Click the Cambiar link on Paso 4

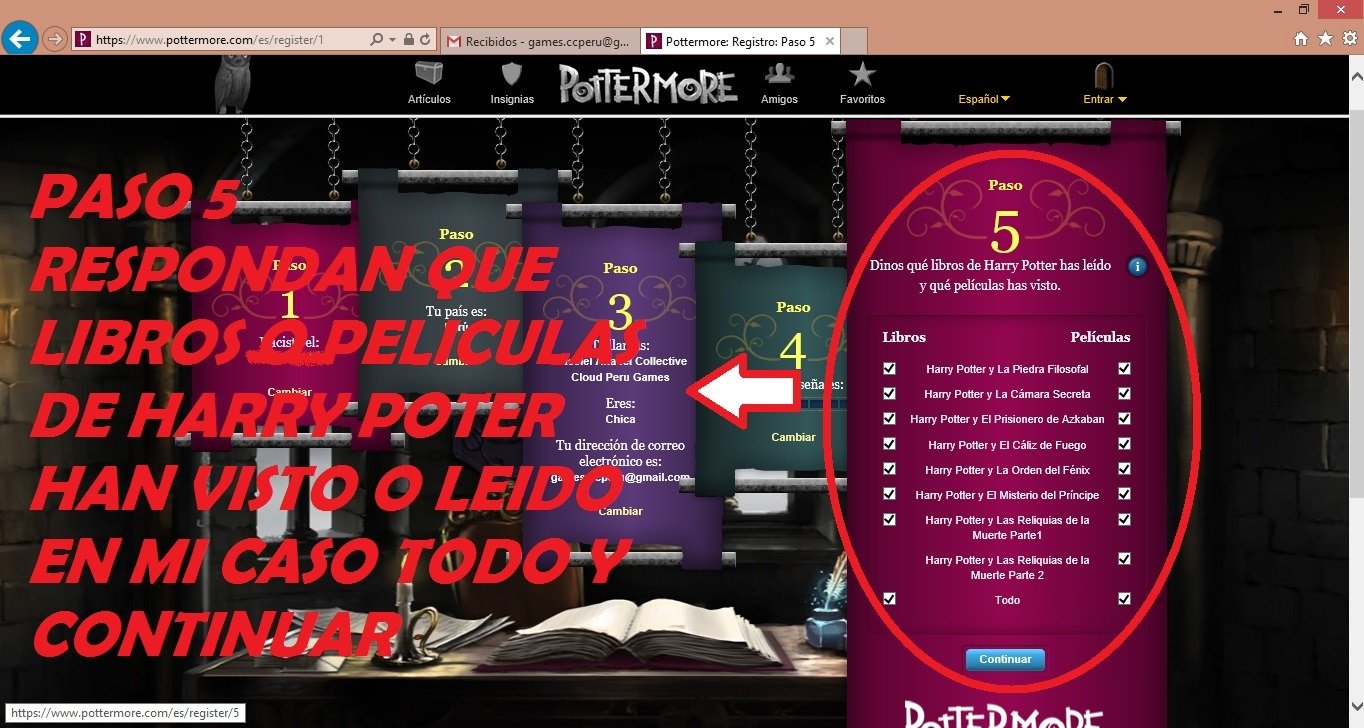[793, 437]
